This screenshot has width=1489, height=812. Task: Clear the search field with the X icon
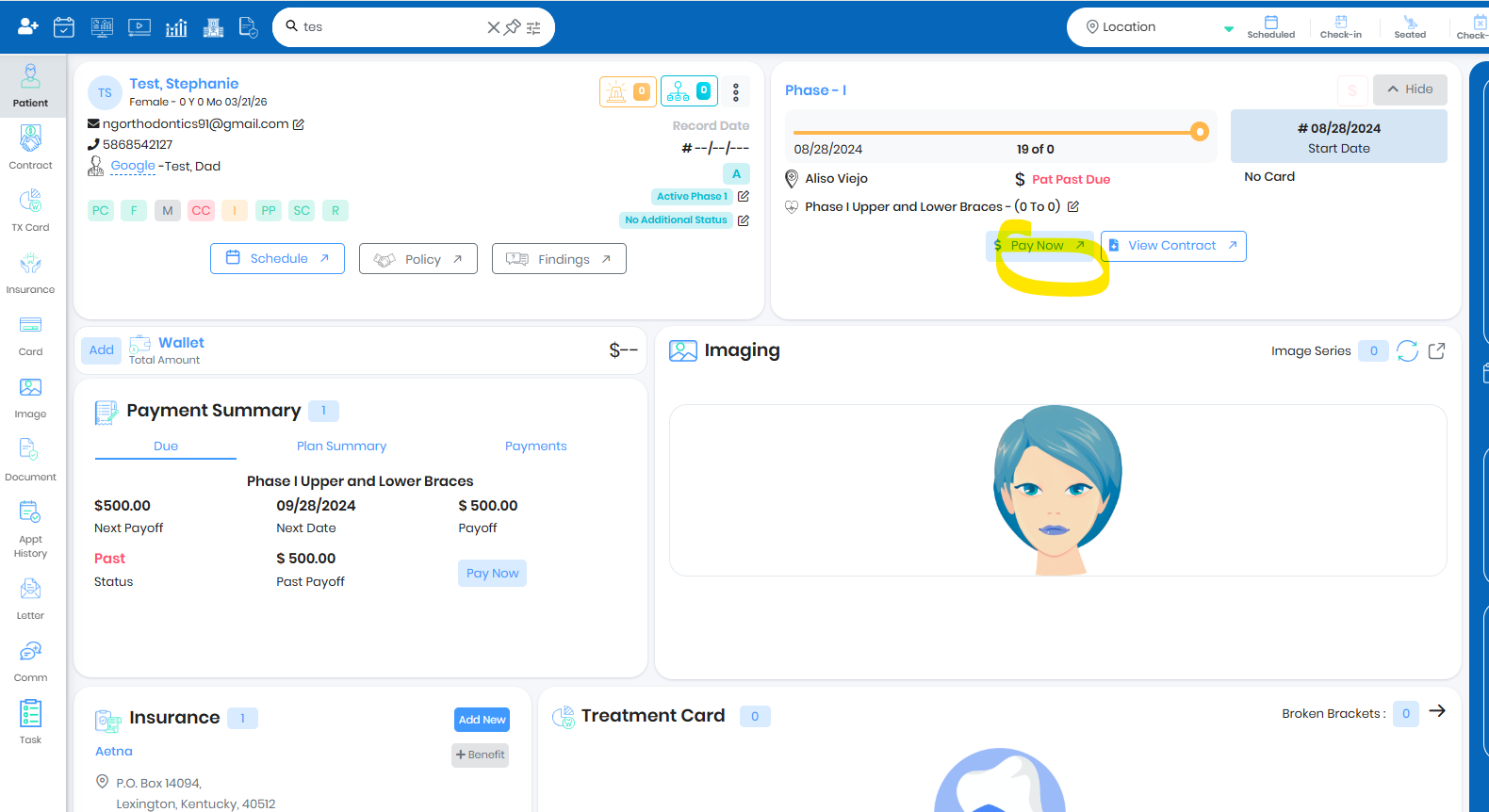tap(493, 27)
